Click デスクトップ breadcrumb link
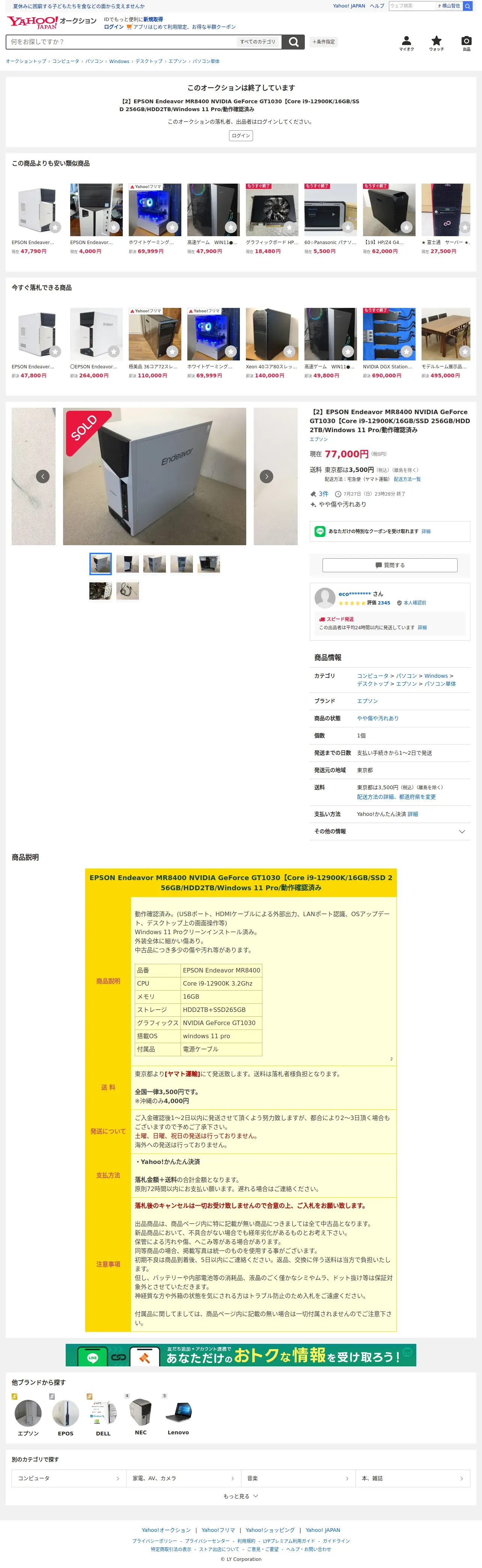482x1568 pixels. coord(149,62)
